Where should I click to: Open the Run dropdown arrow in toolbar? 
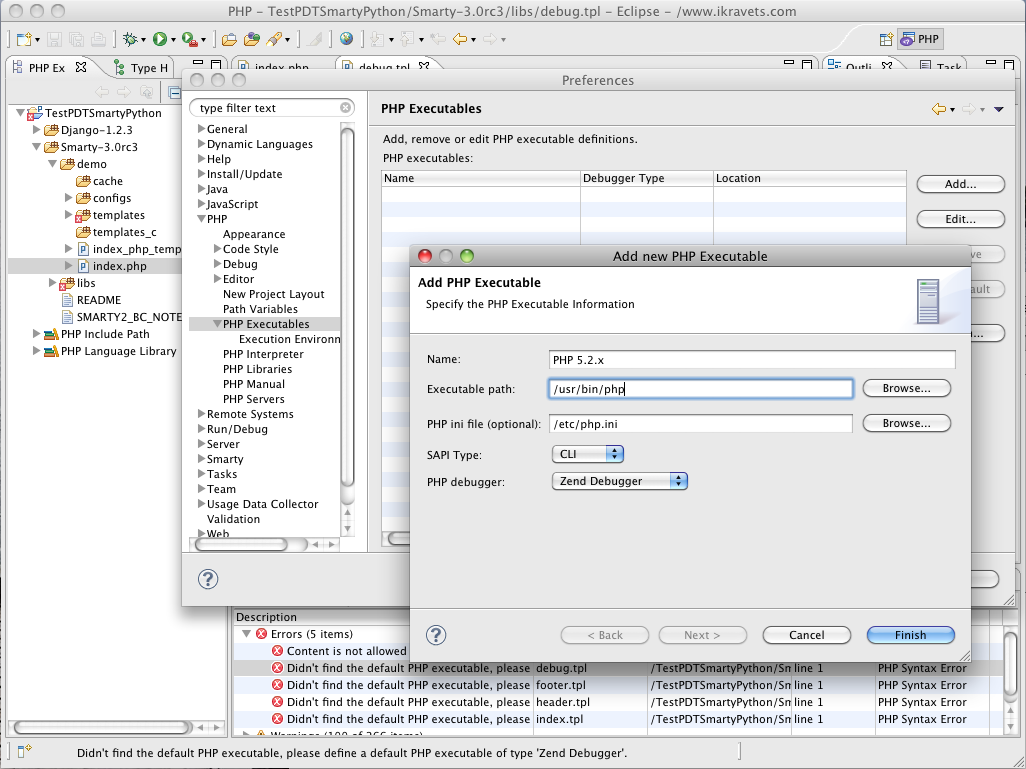[x=173, y=40]
